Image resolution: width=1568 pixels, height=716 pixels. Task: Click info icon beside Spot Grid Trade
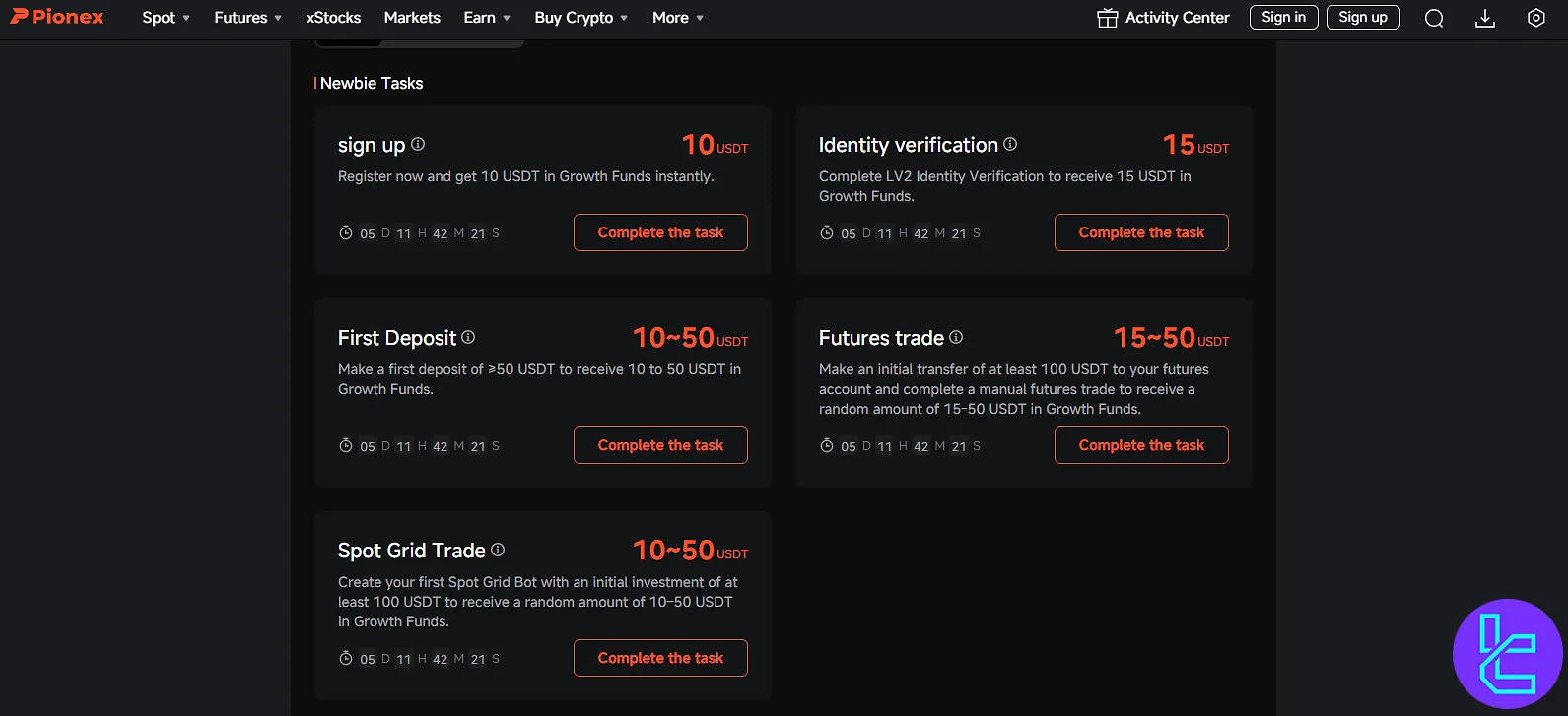click(498, 550)
